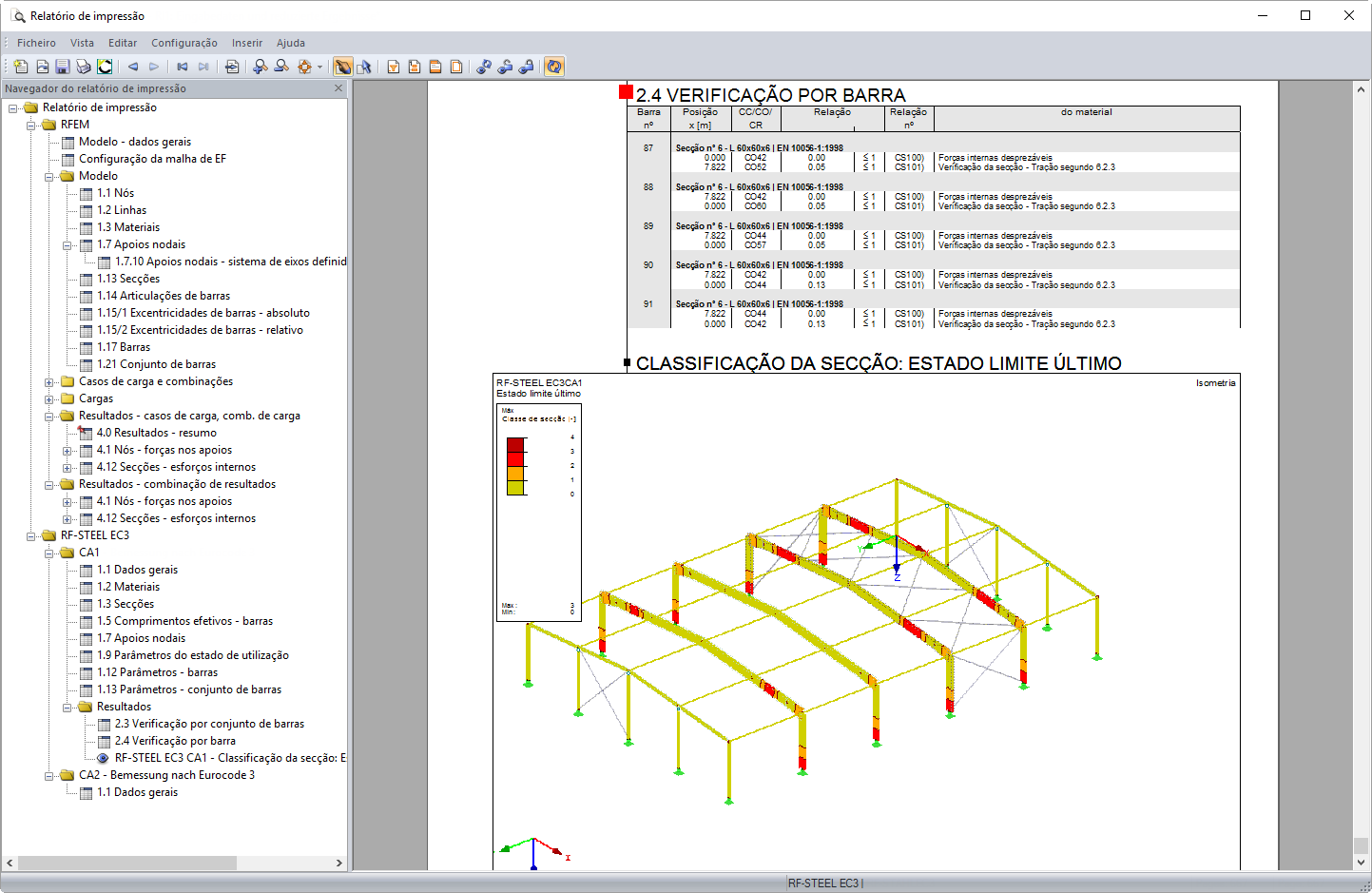Click the 4.0 Resultados - resumo pin icon
Viewport: 1372px width, 893px height.
pos(85,433)
